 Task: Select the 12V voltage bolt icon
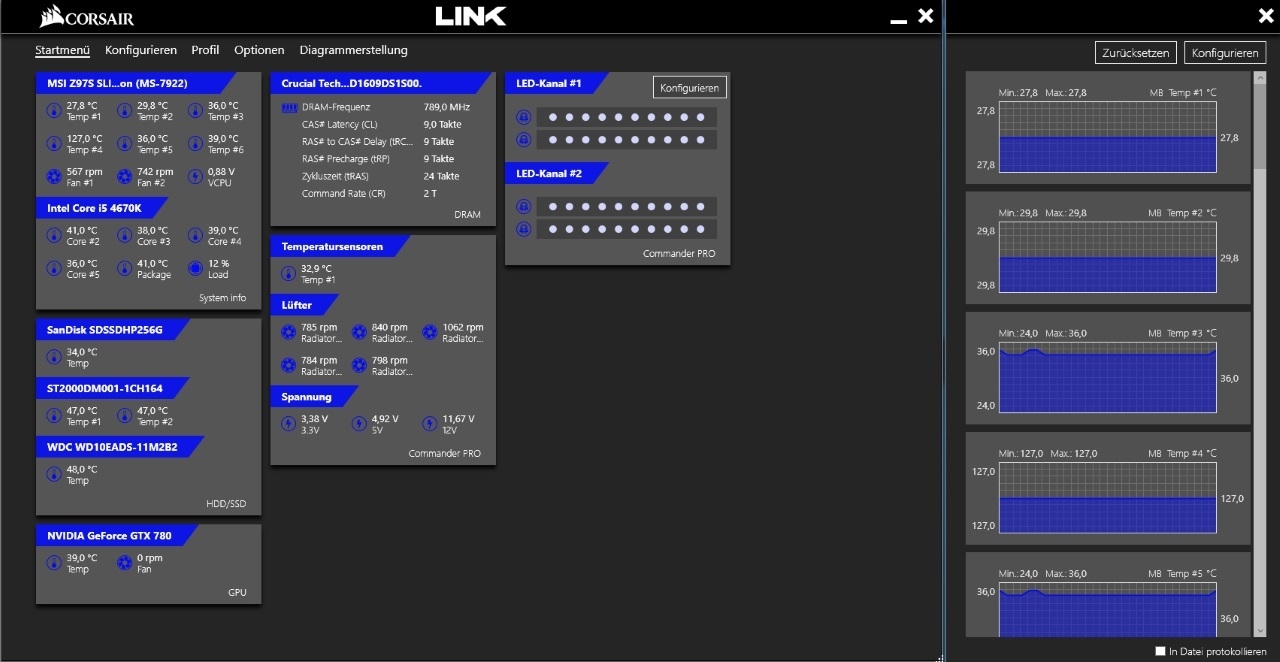click(x=430, y=425)
